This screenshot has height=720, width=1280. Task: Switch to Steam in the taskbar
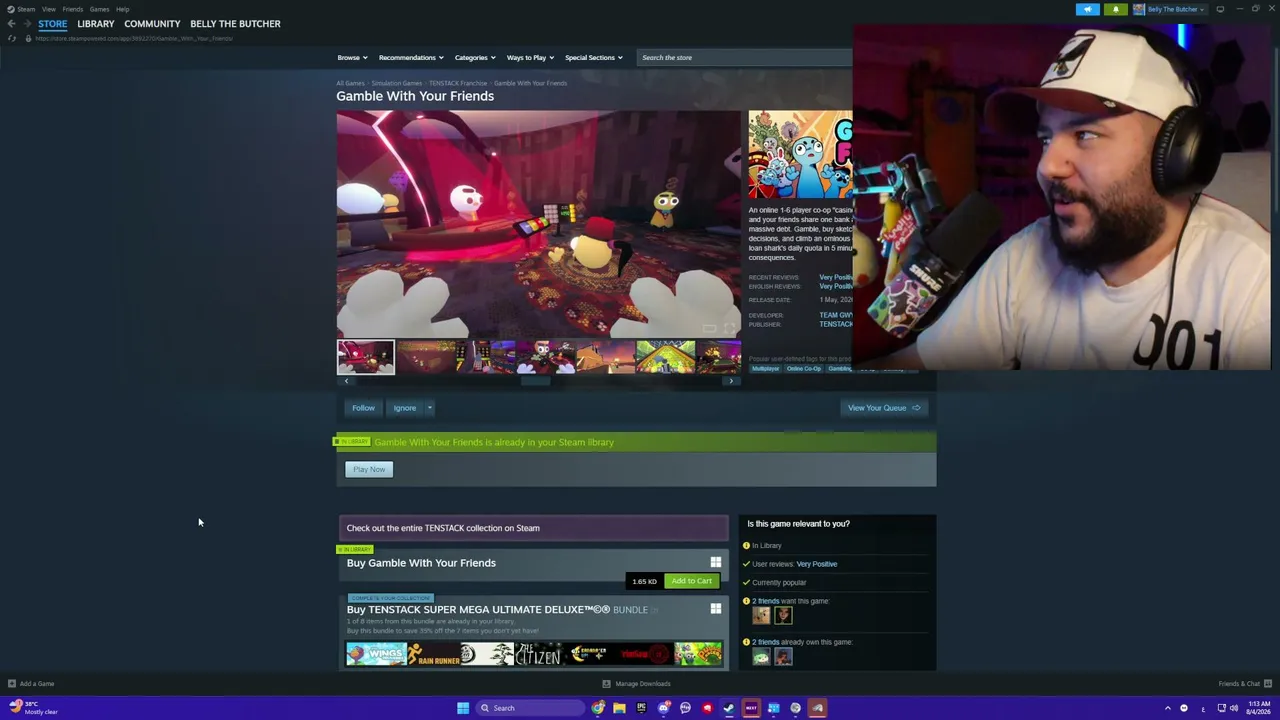click(x=729, y=708)
